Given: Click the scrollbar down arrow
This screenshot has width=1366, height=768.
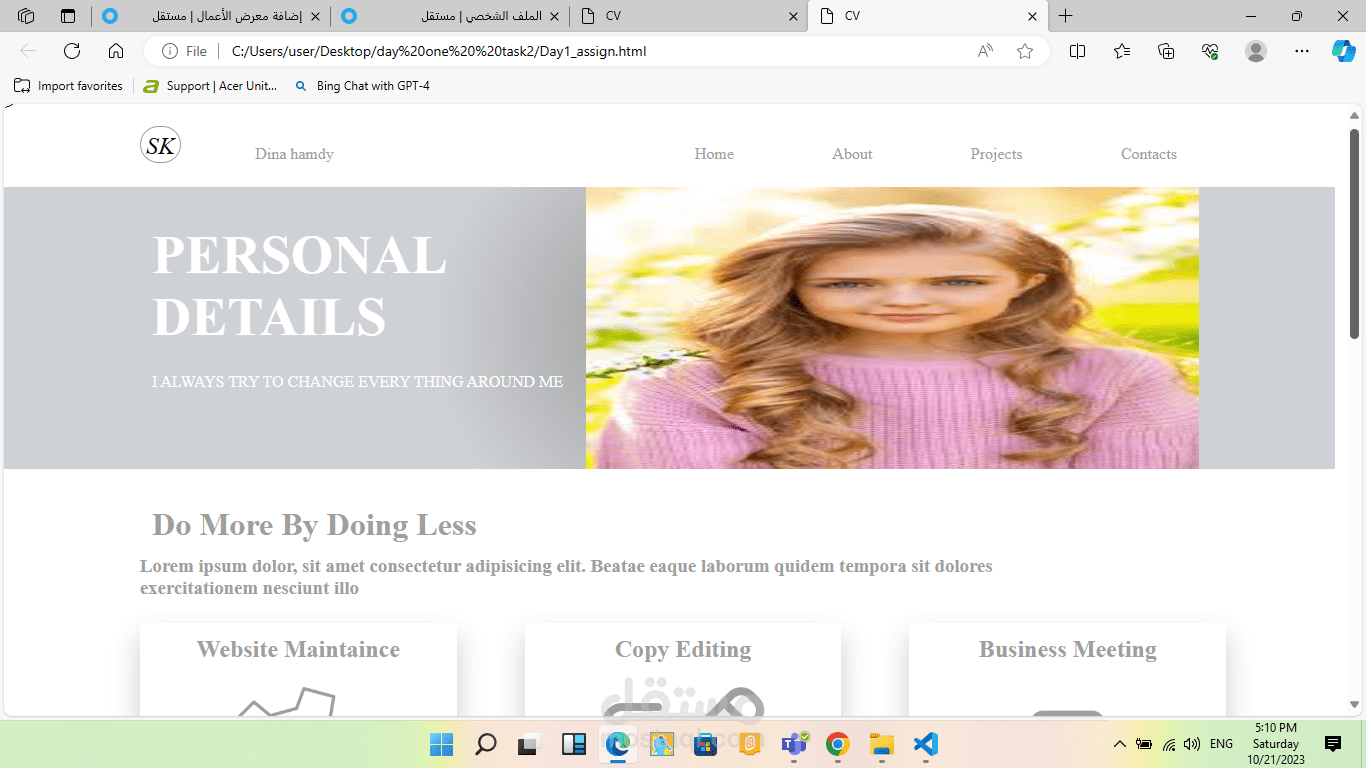Looking at the screenshot, I should click(1355, 704).
